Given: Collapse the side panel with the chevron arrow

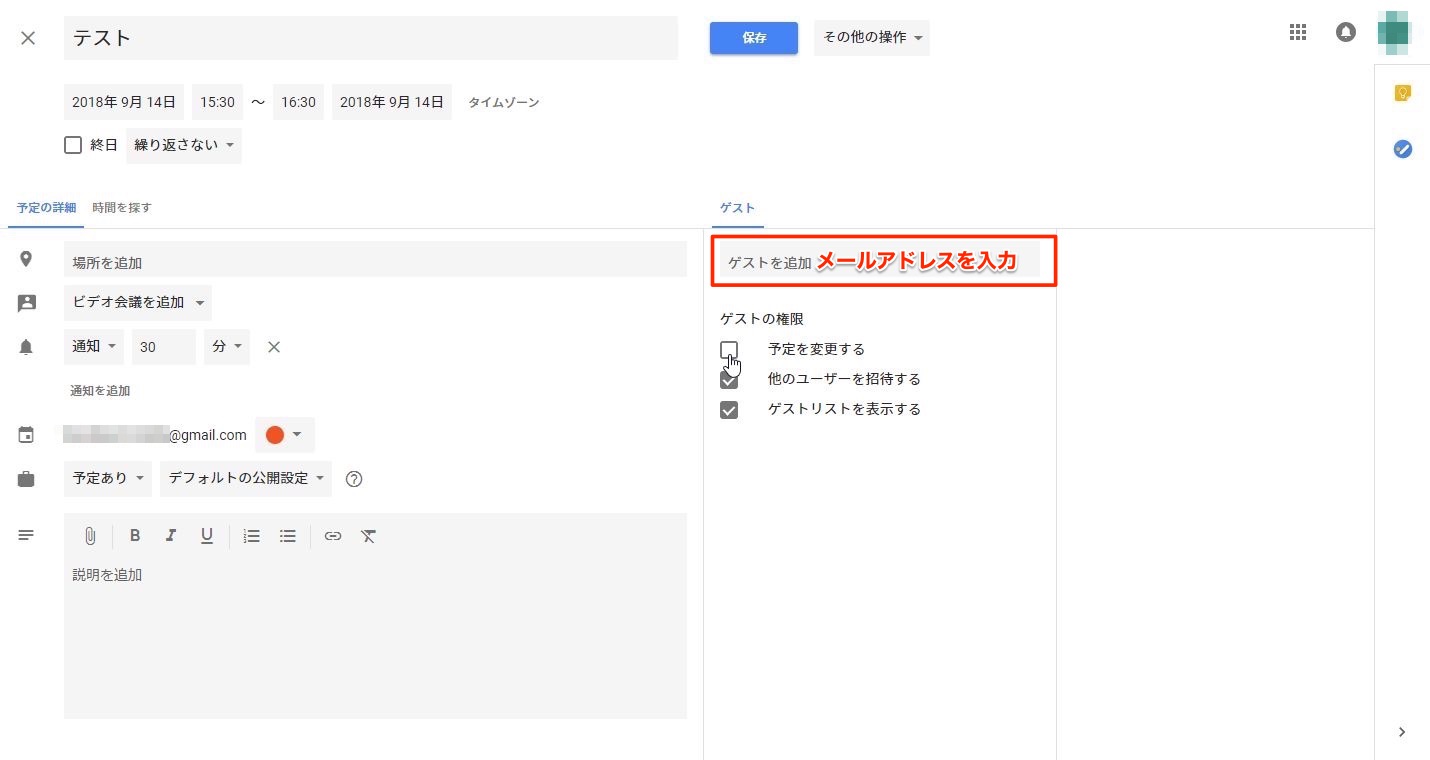Looking at the screenshot, I should pyautogui.click(x=1402, y=732).
